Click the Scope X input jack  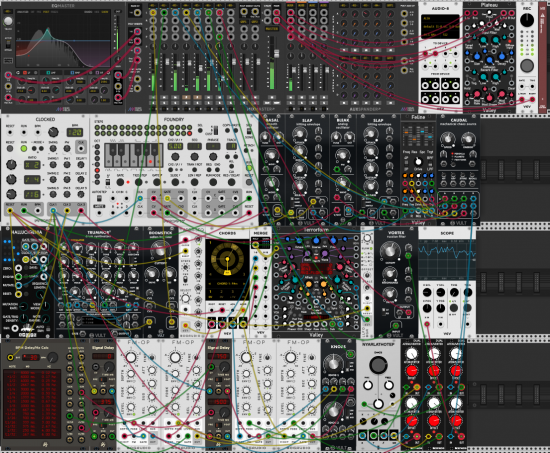point(427,324)
